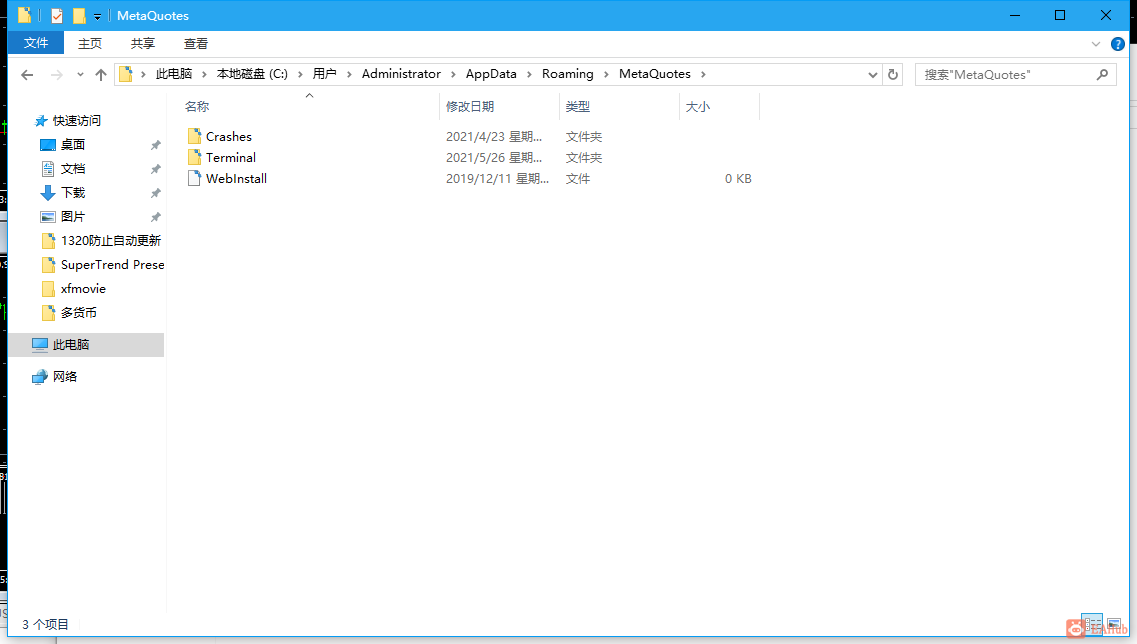This screenshot has height=644, width=1137.
Task: Switch to the 共享 ribbon tab
Action: click(x=143, y=44)
